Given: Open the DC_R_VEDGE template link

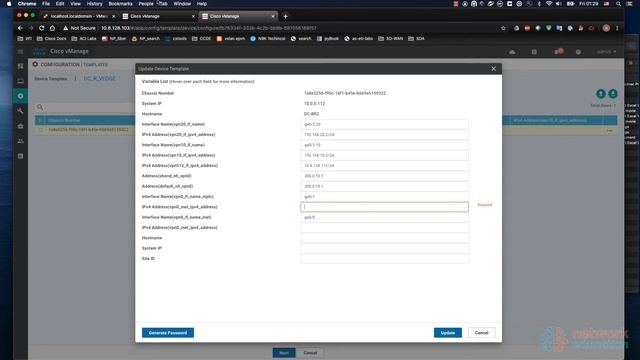Looking at the screenshot, I should (100, 78).
